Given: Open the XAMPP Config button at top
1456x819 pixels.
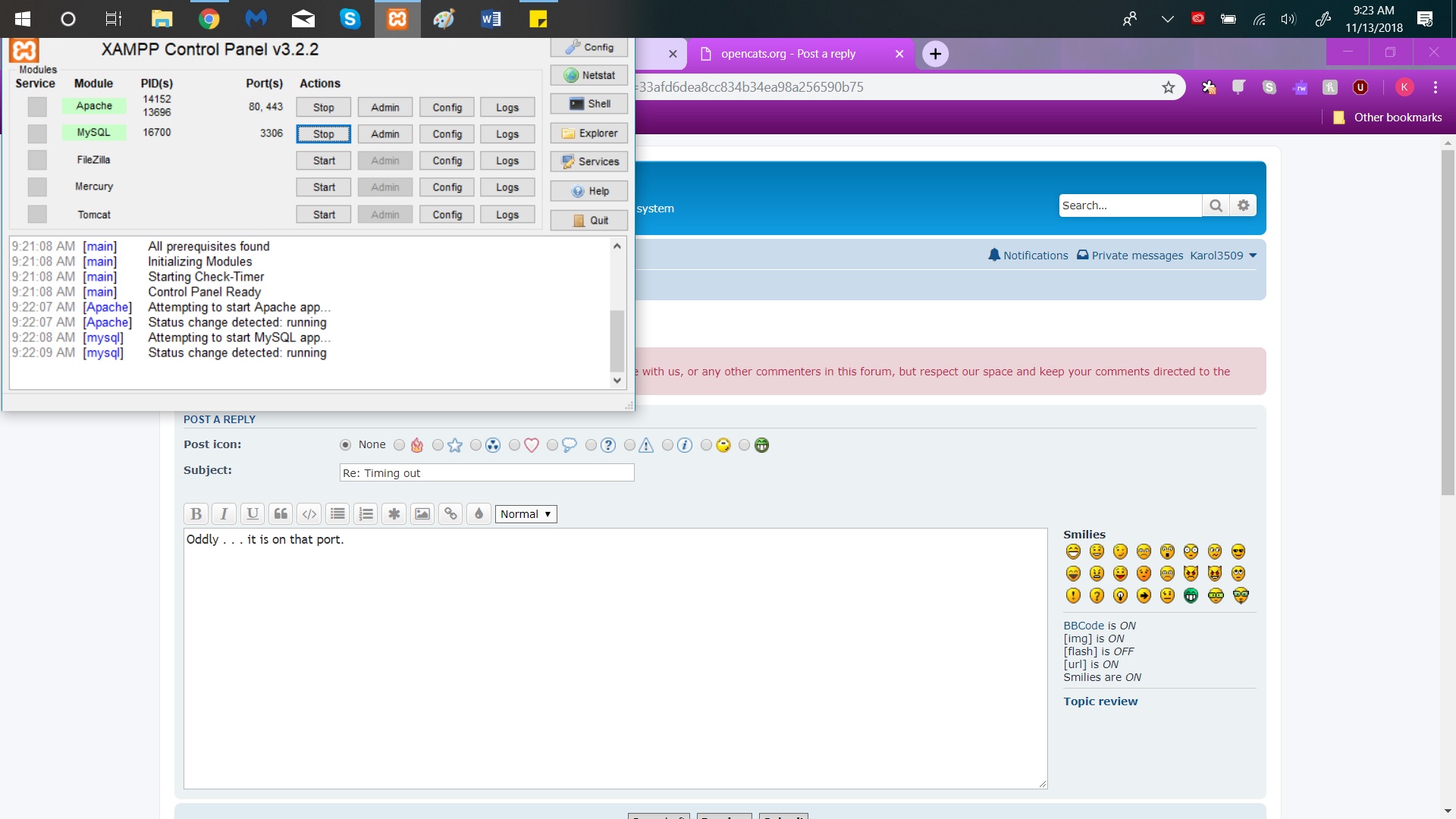Looking at the screenshot, I should 589,47.
